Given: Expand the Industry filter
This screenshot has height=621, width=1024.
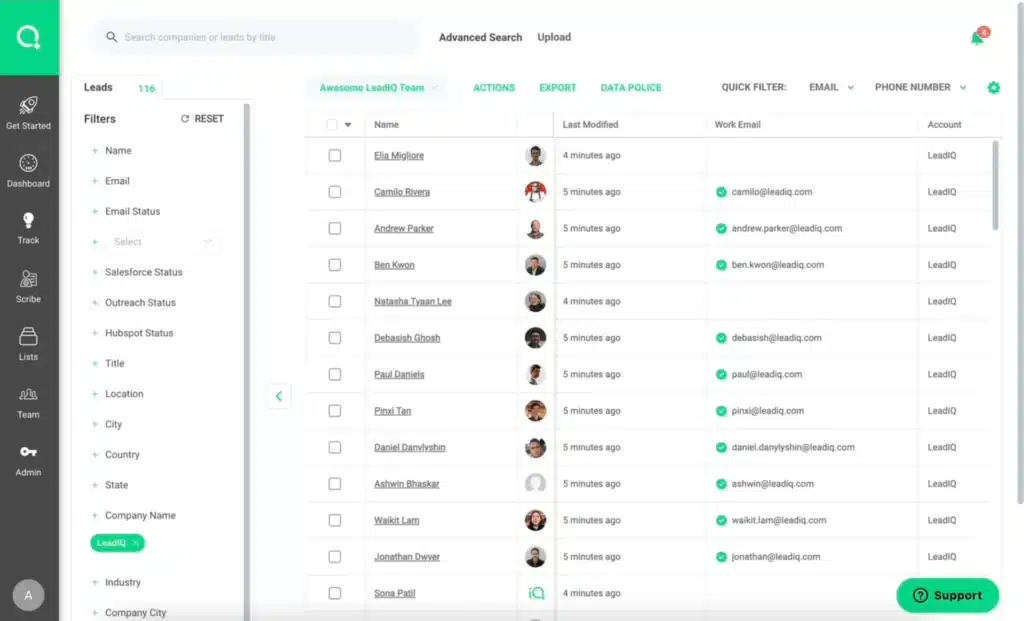Looking at the screenshot, I should click(x=116, y=582).
